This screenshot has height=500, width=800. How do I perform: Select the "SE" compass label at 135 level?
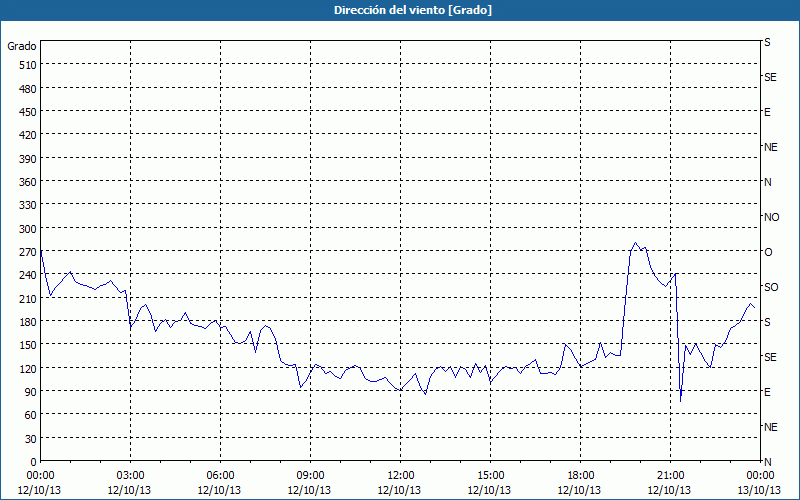(x=770, y=357)
